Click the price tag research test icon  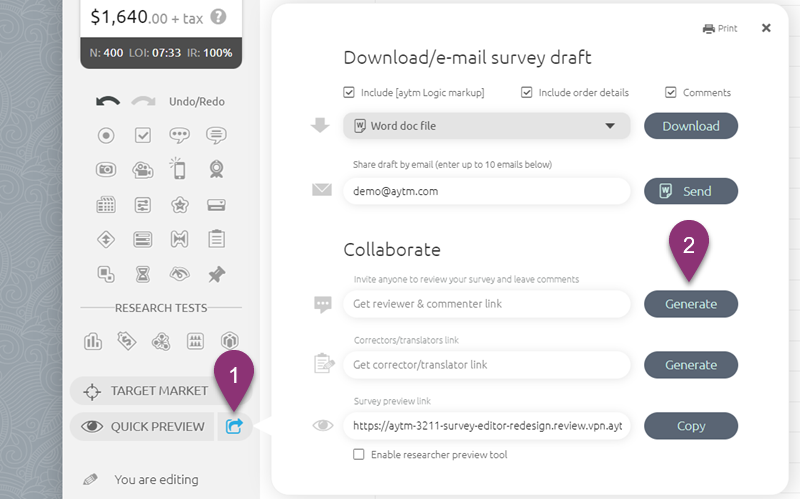[x=127, y=342]
